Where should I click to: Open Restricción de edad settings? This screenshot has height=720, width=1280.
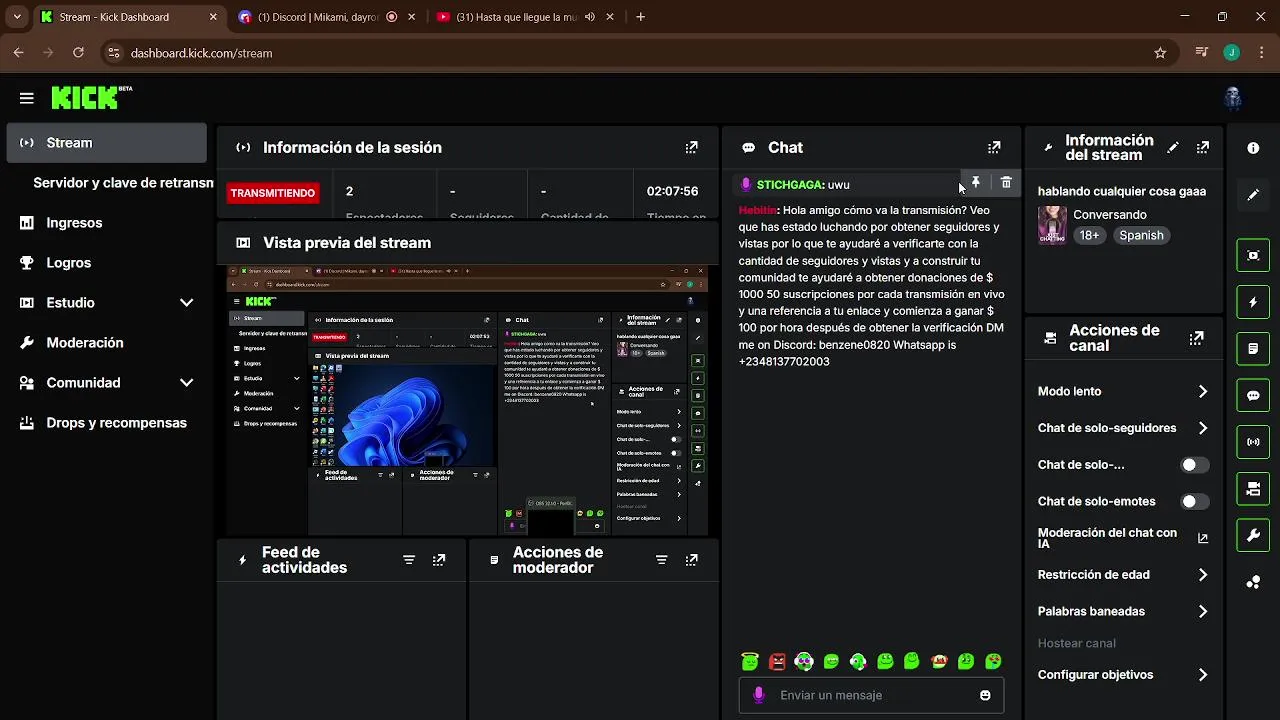1124,575
